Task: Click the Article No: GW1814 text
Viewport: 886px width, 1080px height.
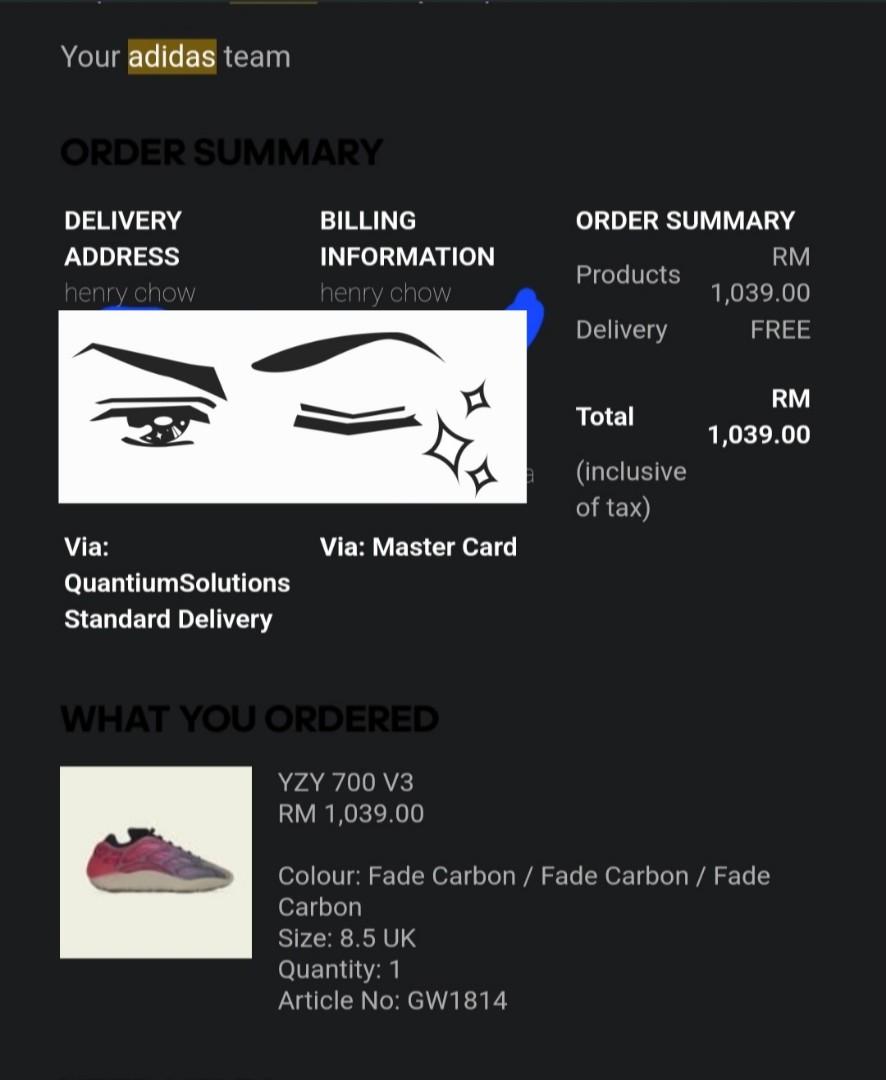Action: pos(393,1000)
